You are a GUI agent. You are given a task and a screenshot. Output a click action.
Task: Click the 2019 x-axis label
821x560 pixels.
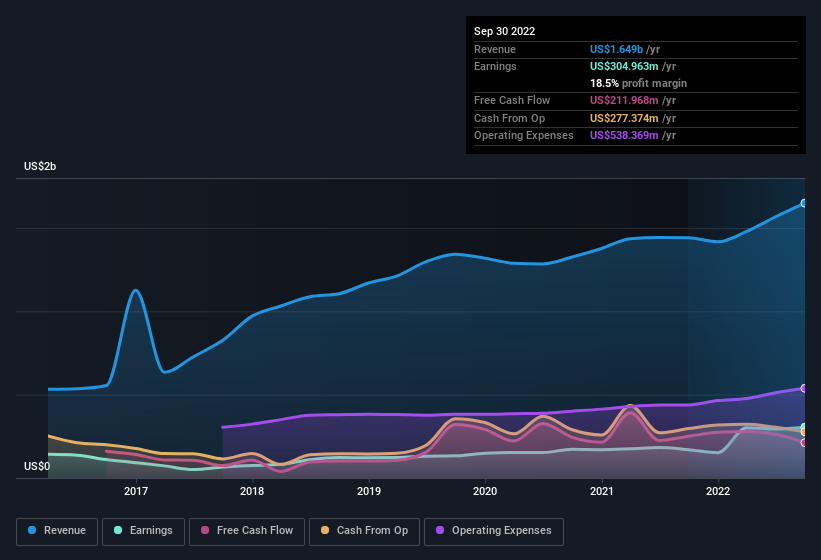(369, 491)
